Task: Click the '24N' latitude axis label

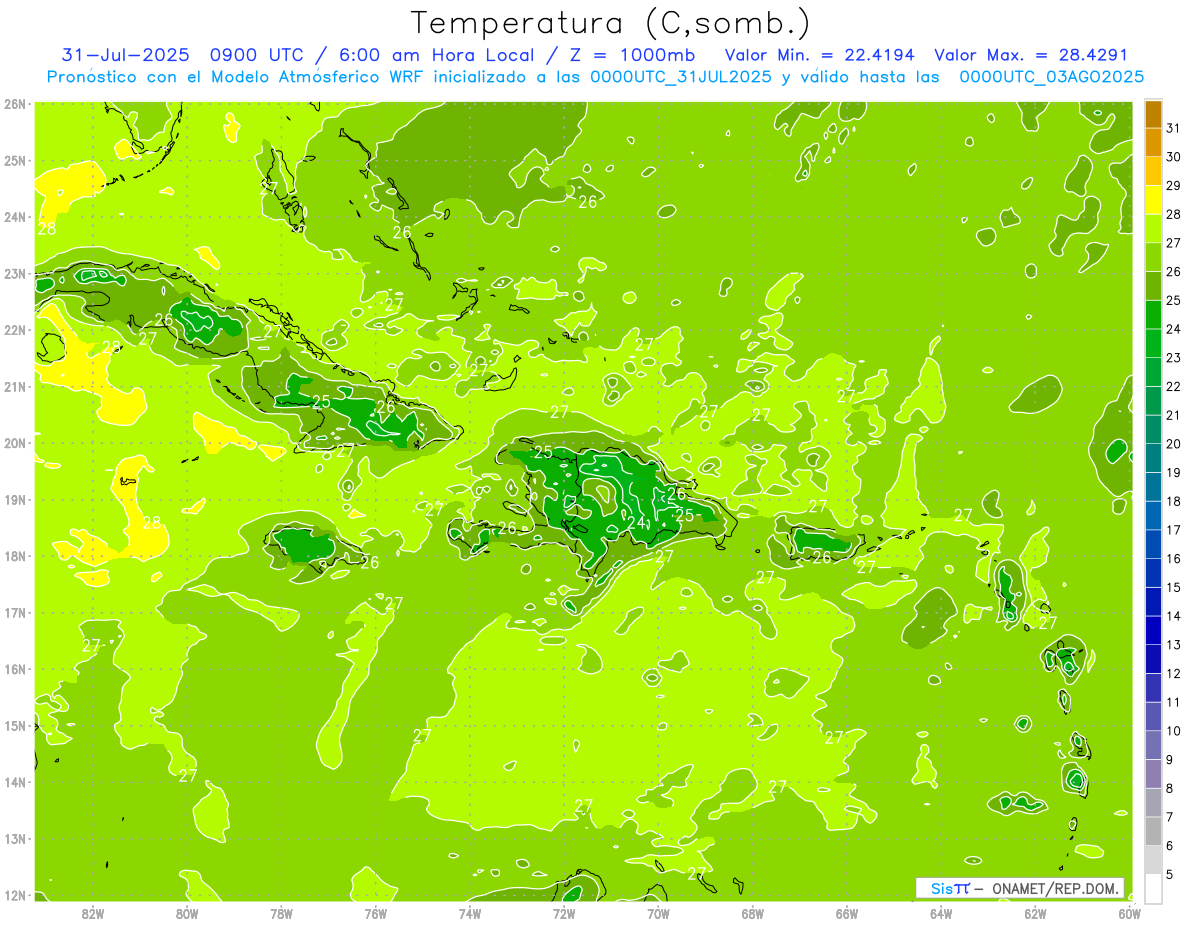Action: point(14,217)
